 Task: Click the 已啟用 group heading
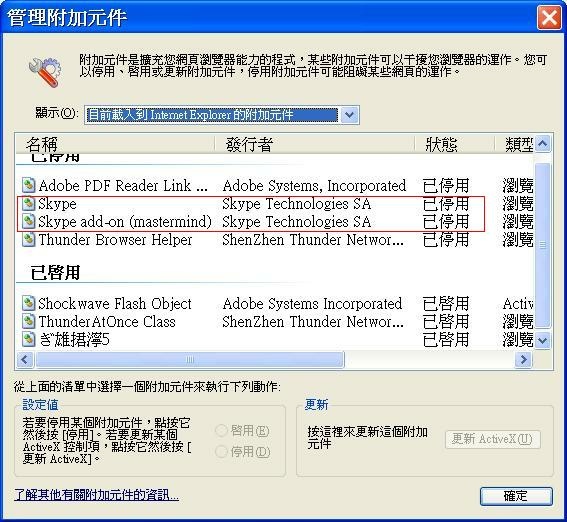(x=55, y=273)
